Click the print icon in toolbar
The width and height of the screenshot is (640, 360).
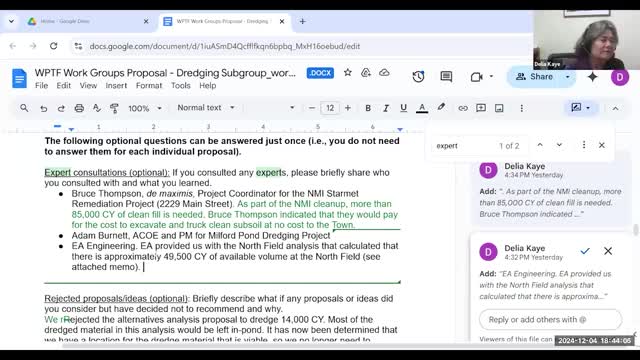[79, 108]
